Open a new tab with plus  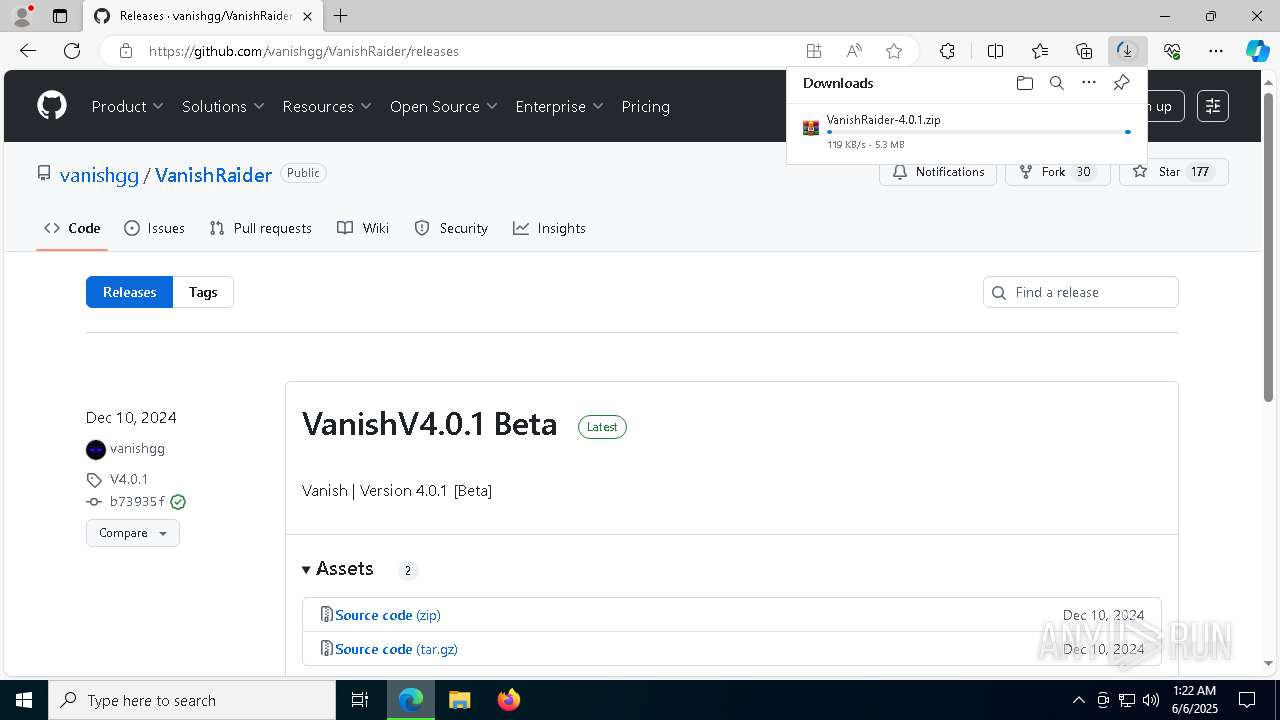pyautogui.click(x=341, y=16)
